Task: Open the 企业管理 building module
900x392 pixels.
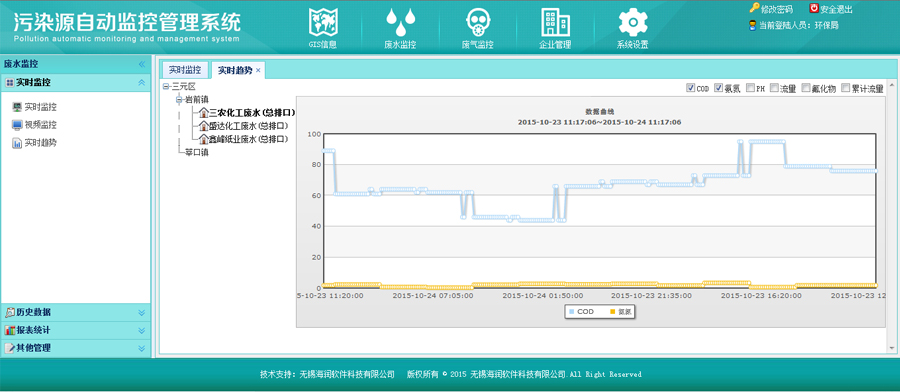Action: tap(555, 28)
